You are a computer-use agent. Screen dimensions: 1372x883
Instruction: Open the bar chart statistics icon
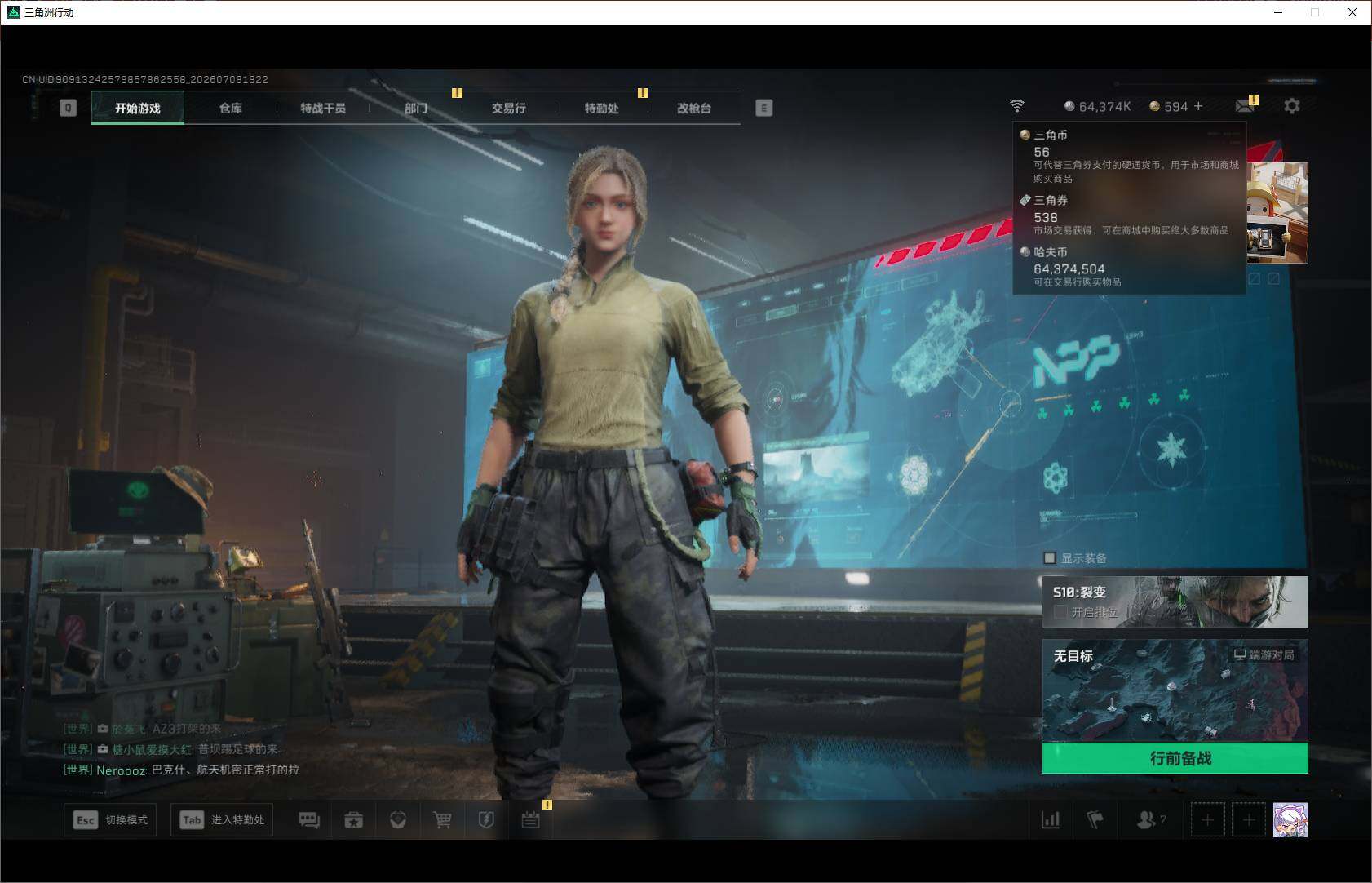pyautogui.click(x=1051, y=820)
